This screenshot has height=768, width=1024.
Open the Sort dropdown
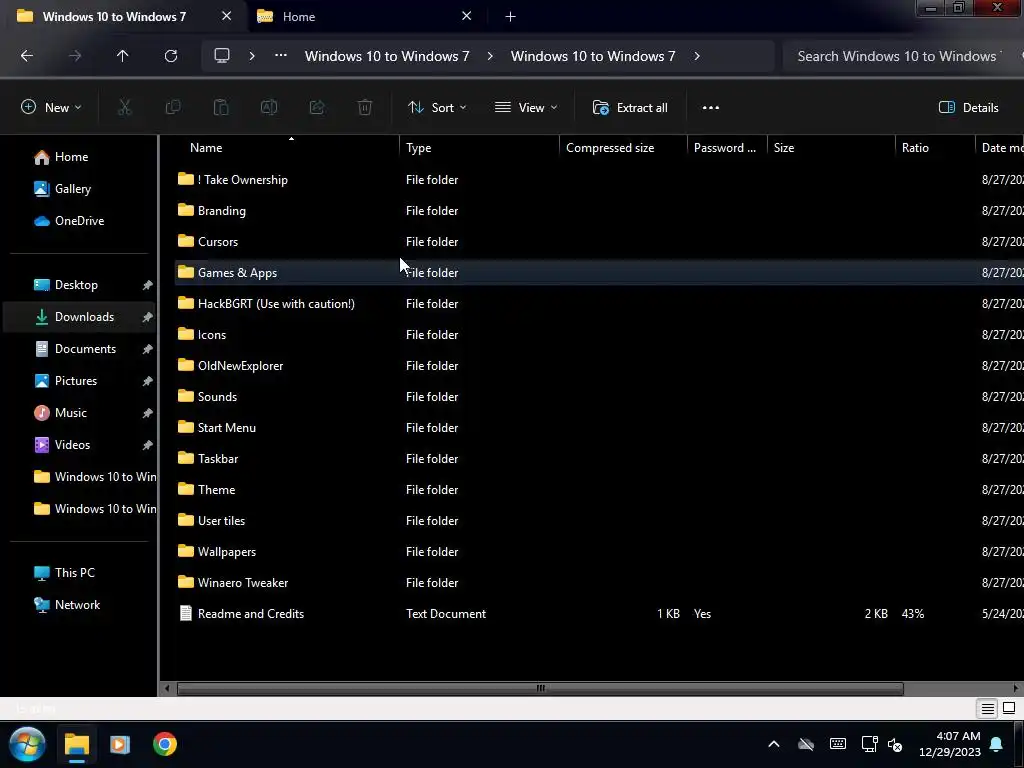[437, 108]
